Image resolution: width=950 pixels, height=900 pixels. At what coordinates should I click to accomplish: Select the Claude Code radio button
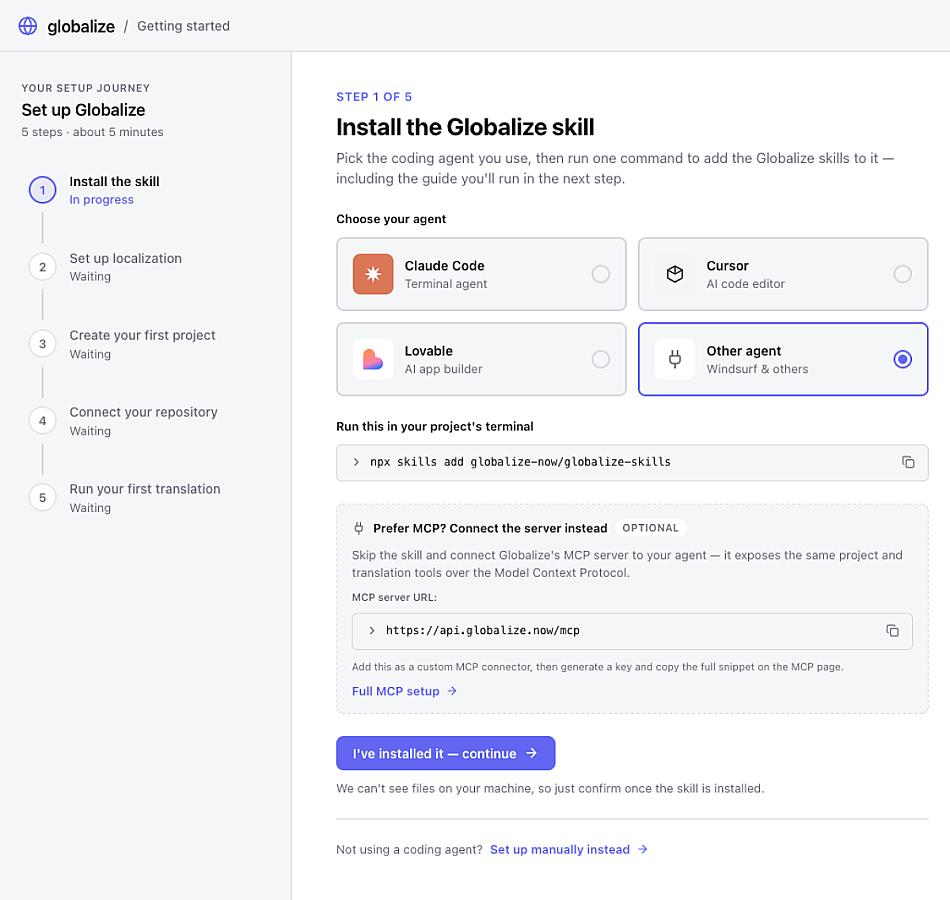[600, 274]
